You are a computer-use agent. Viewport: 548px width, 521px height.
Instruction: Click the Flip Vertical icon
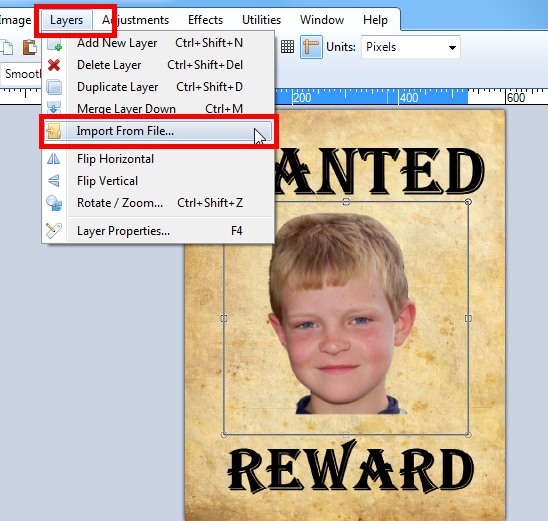pyautogui.click(x=53, y=181)
